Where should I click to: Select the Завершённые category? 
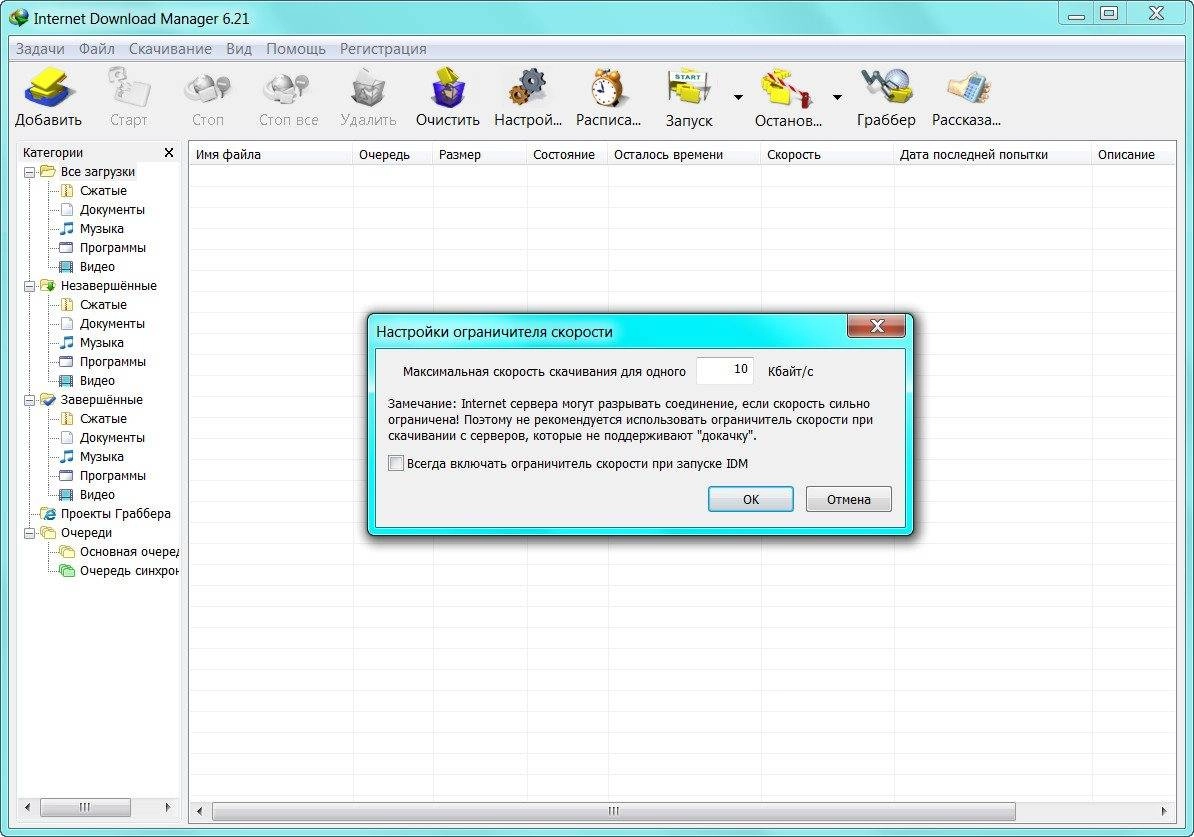pyautogui.click(x=101, y=400)
